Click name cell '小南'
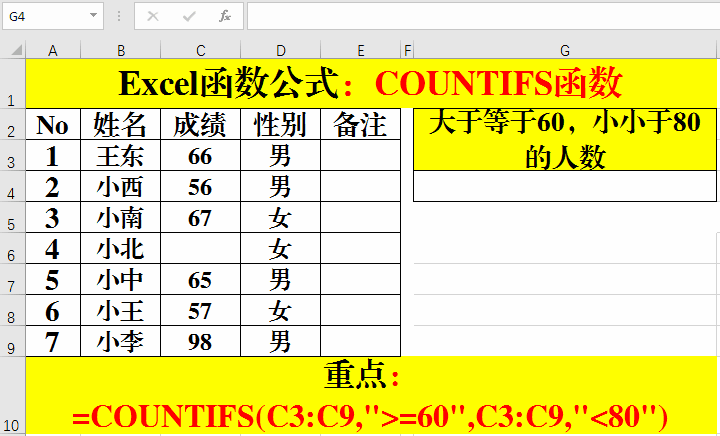Screen dimensions: 720x436 [x=120, y=218]
